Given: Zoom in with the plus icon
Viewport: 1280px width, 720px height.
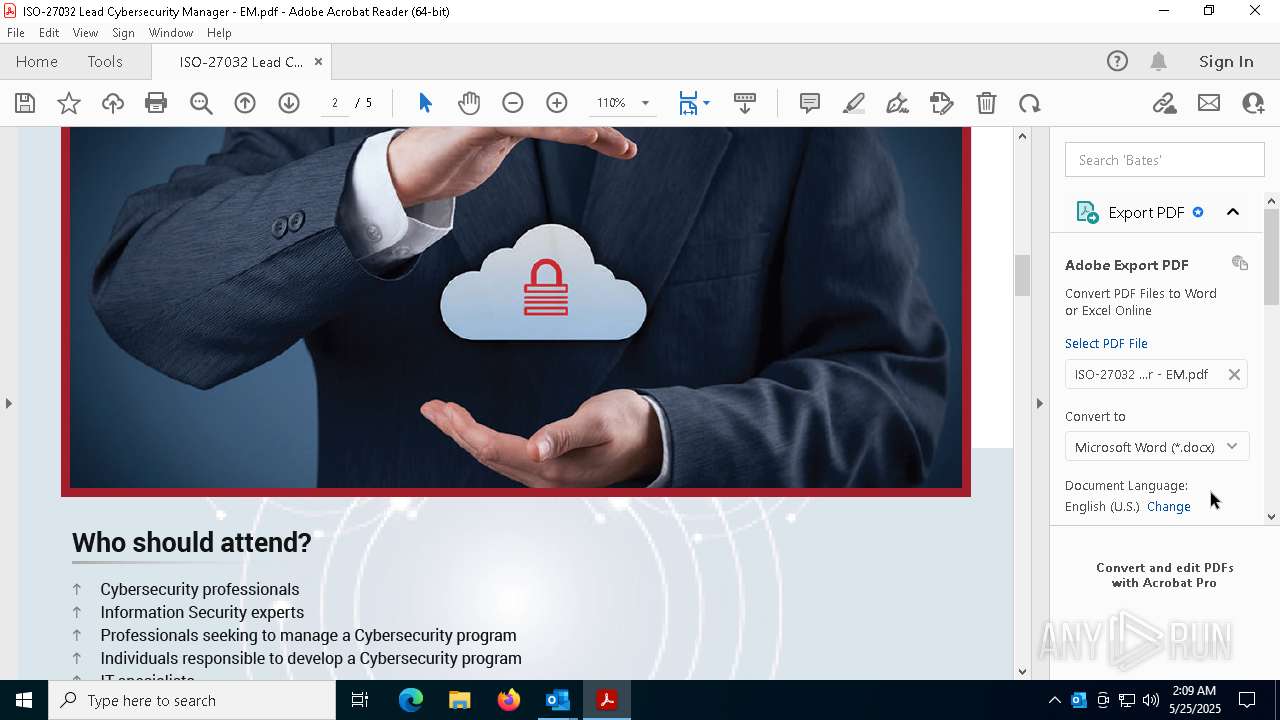Looking at the screenshot, I should coord(557,103).
